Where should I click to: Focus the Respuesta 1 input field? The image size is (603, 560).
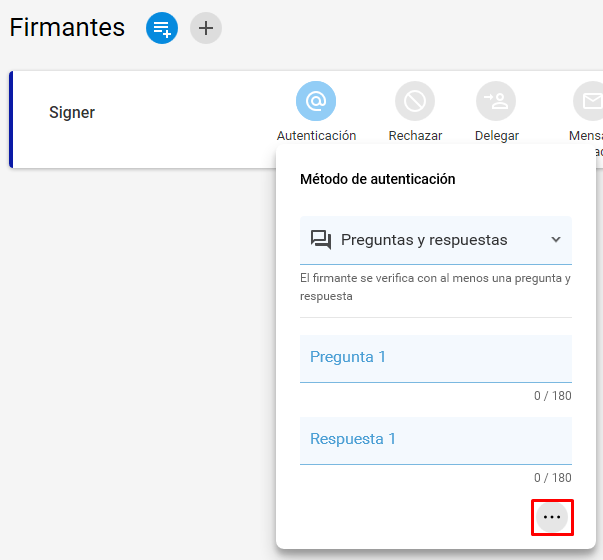point(436,441)
